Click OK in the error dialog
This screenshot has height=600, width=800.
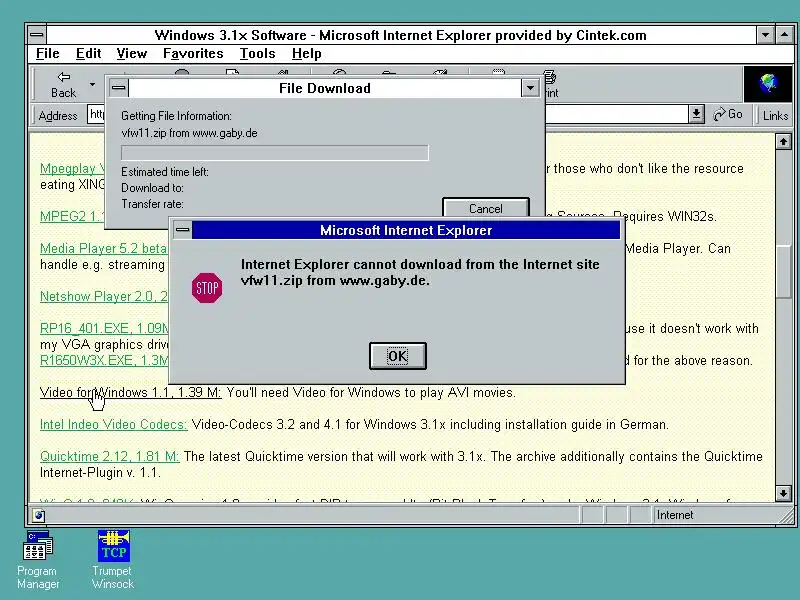click(397, 356)
